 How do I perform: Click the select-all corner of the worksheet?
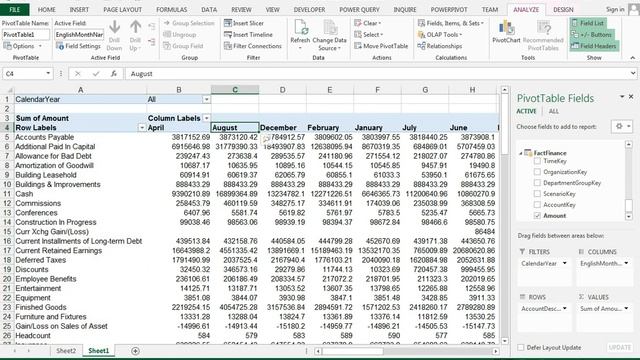coord(7,90)
